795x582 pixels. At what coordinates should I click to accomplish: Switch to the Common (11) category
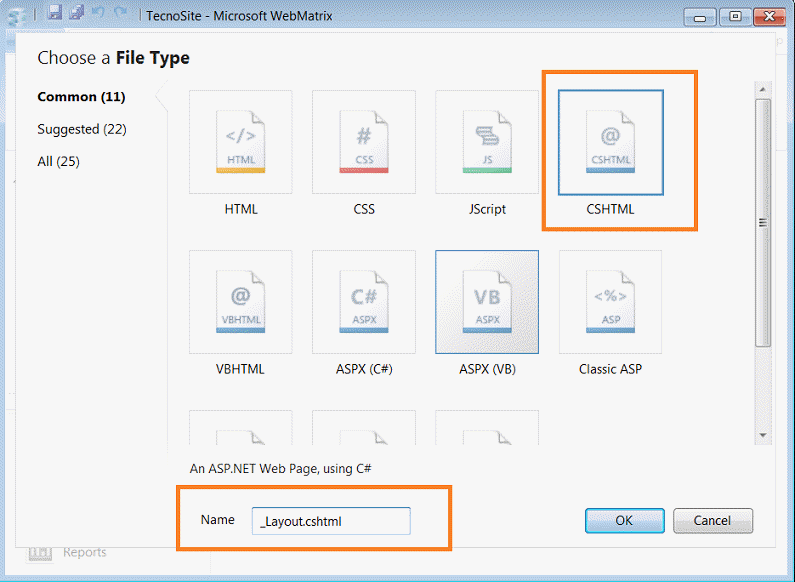(81, 97)
